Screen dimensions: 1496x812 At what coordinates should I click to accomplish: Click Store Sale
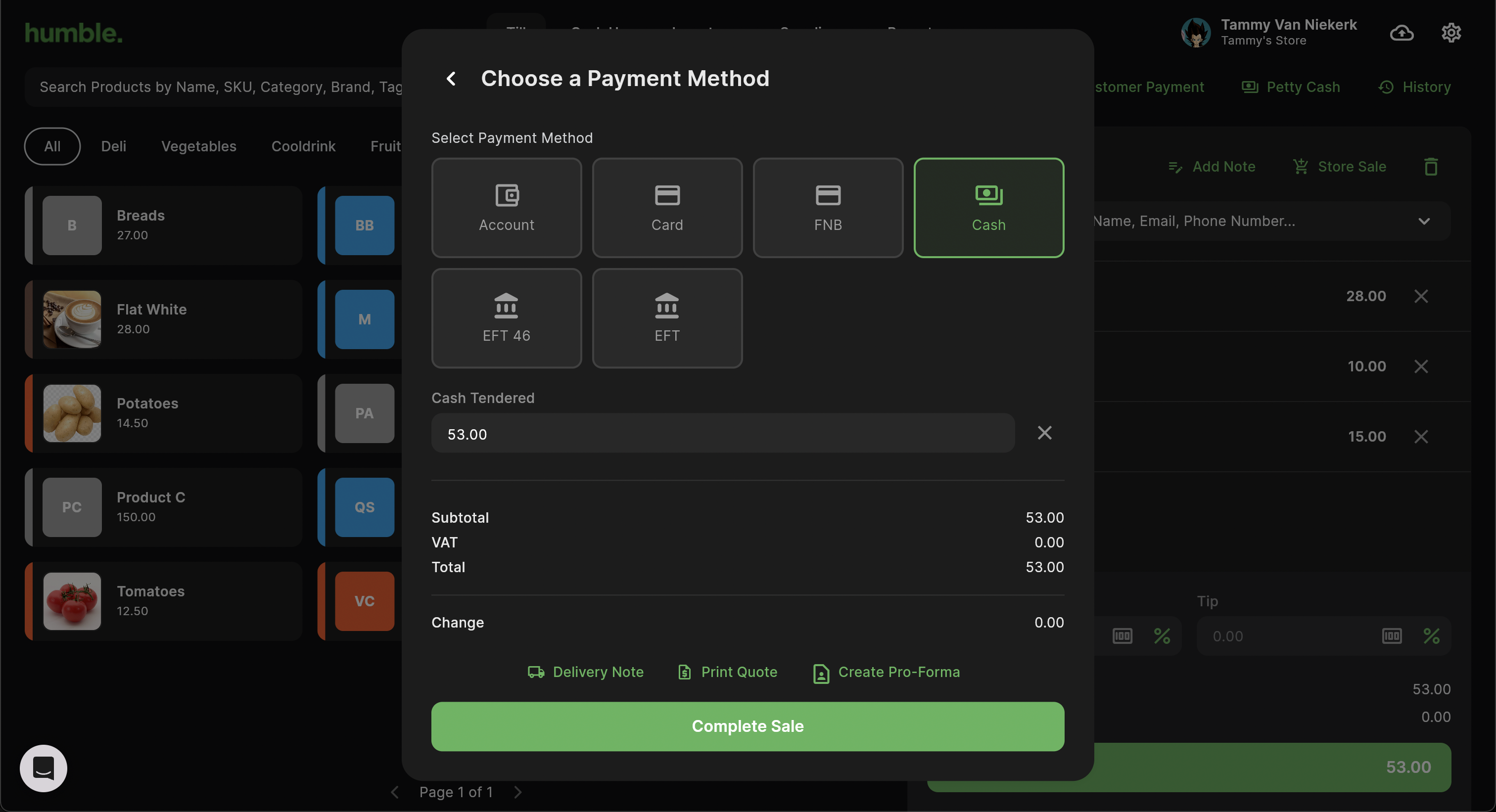[1339, 167]
